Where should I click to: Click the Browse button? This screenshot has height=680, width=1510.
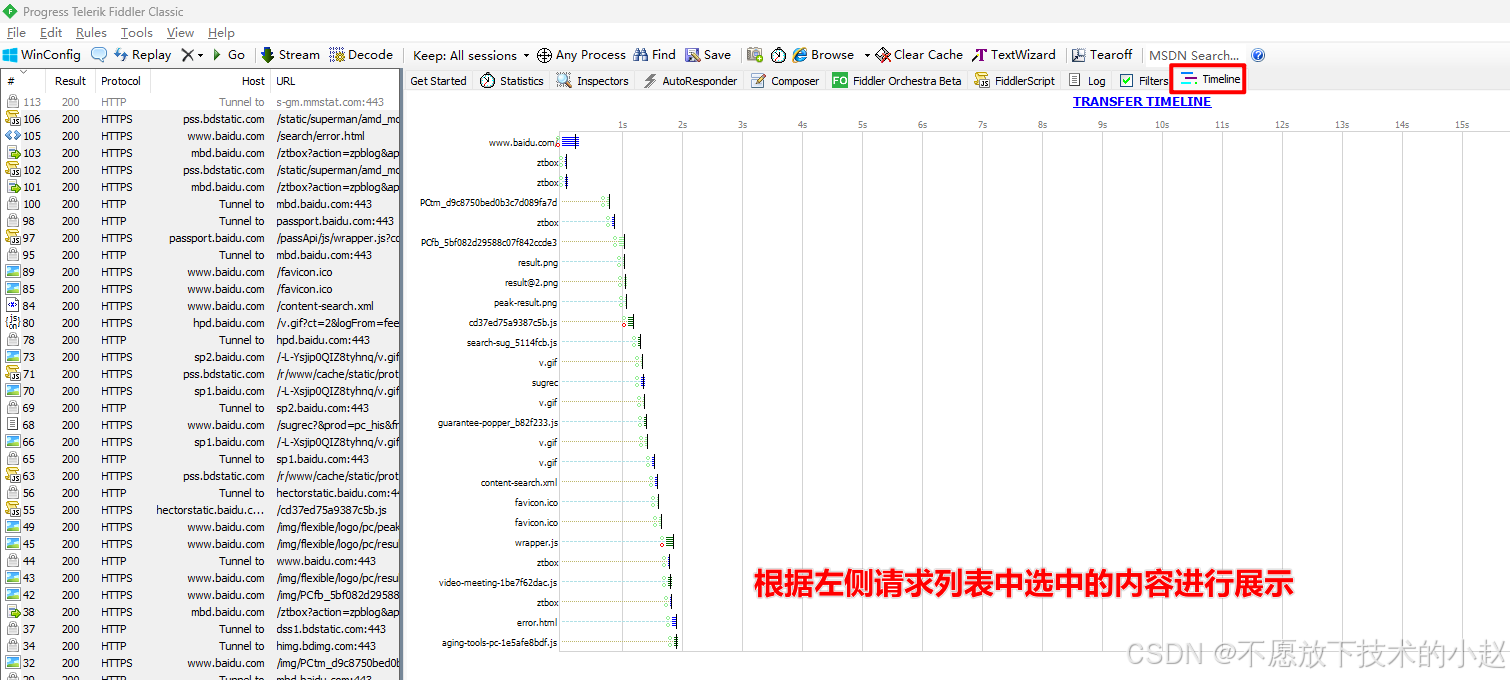click(823, 55)
